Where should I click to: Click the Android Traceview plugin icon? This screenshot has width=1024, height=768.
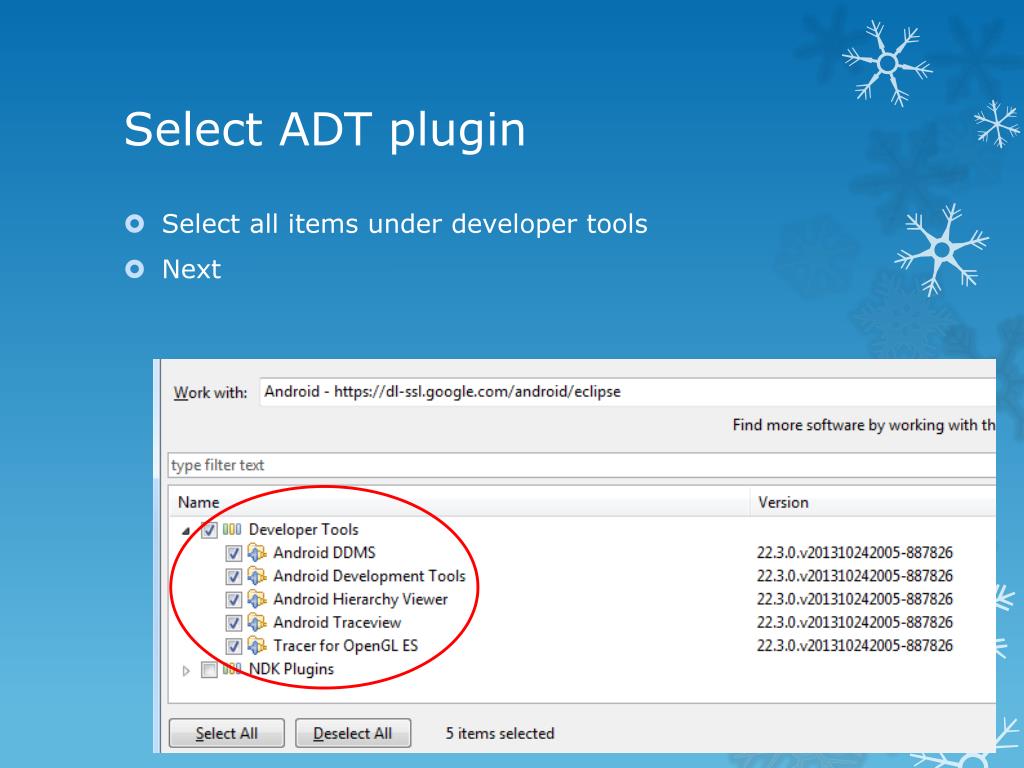coord(257,622)
